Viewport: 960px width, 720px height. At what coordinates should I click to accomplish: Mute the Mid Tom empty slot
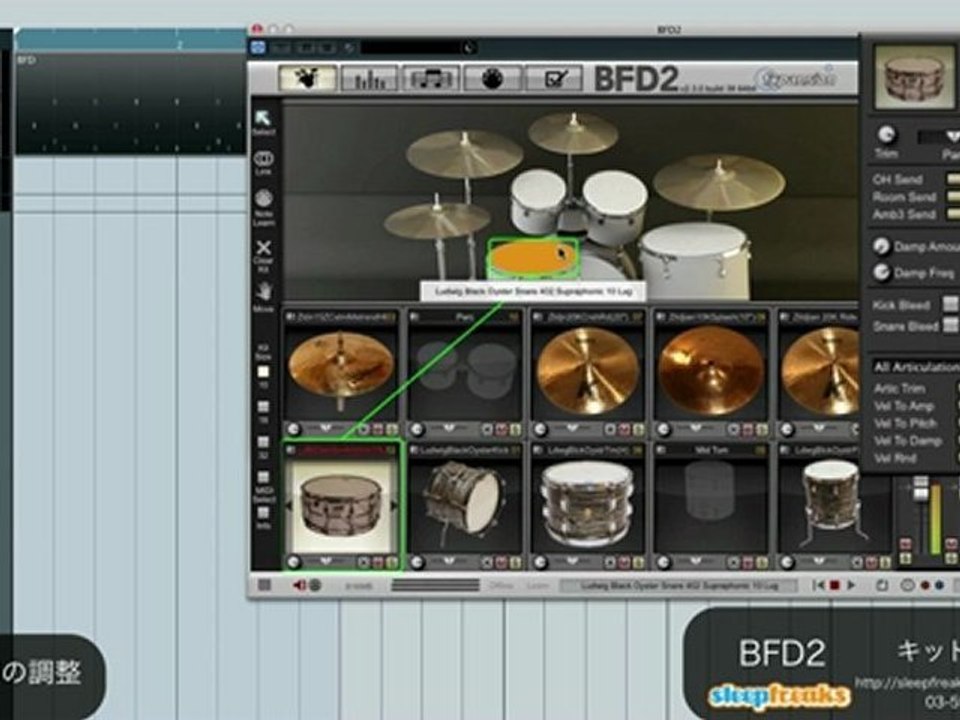click(x=748, y=562)
